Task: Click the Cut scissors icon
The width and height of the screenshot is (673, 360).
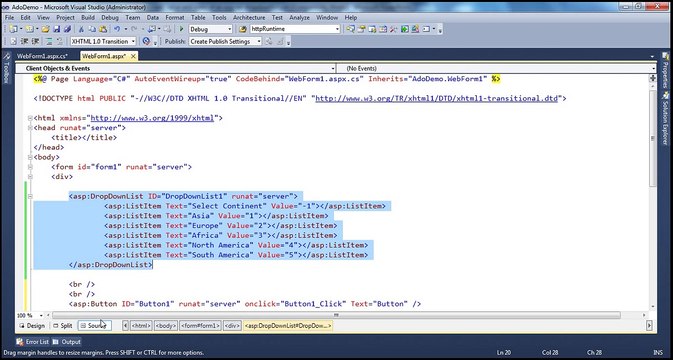Action: tap(81, 29)
